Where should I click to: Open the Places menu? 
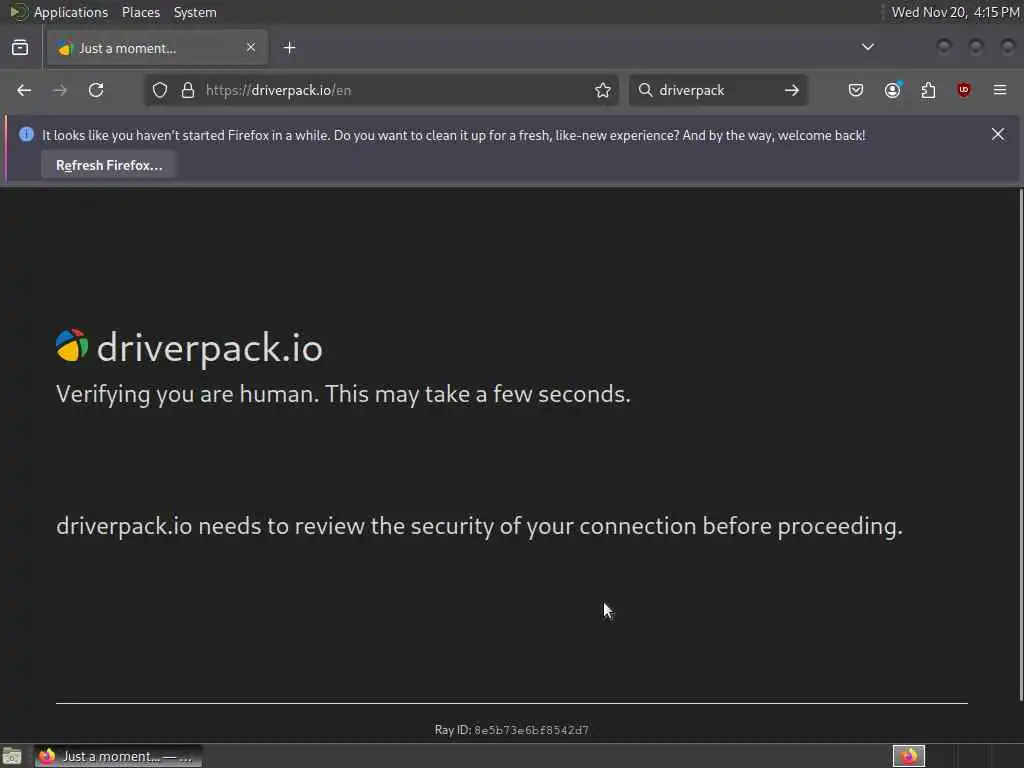tap(141, 12)
